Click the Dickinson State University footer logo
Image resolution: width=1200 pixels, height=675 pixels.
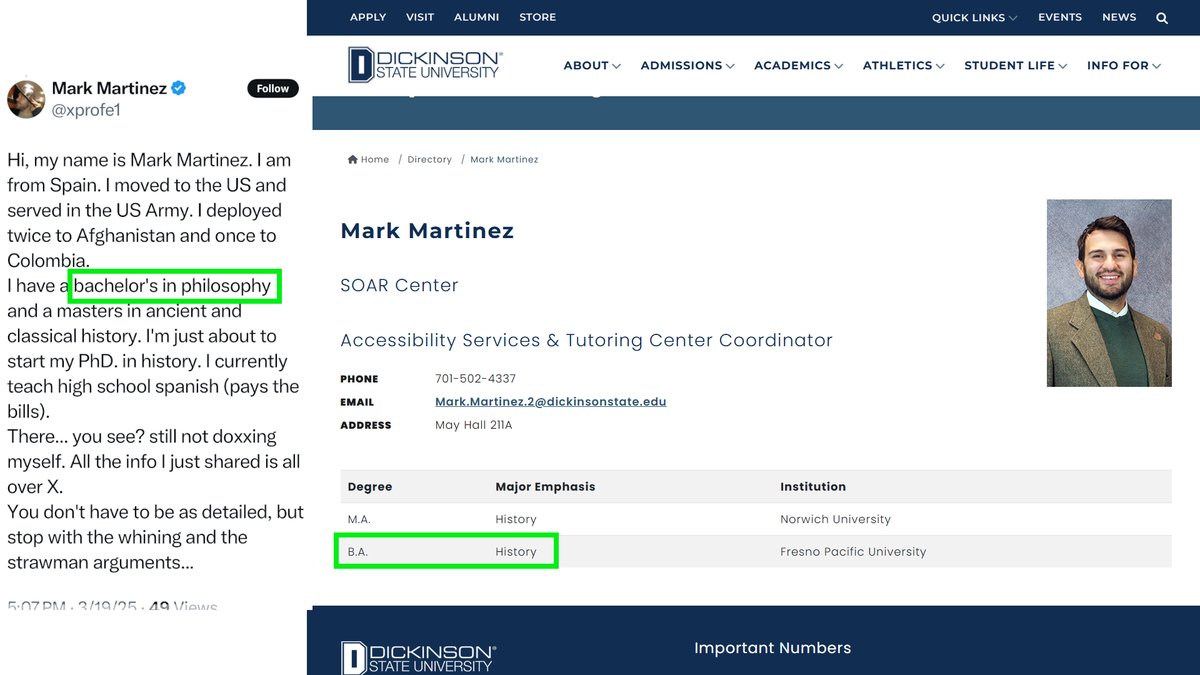pos(418,657)
